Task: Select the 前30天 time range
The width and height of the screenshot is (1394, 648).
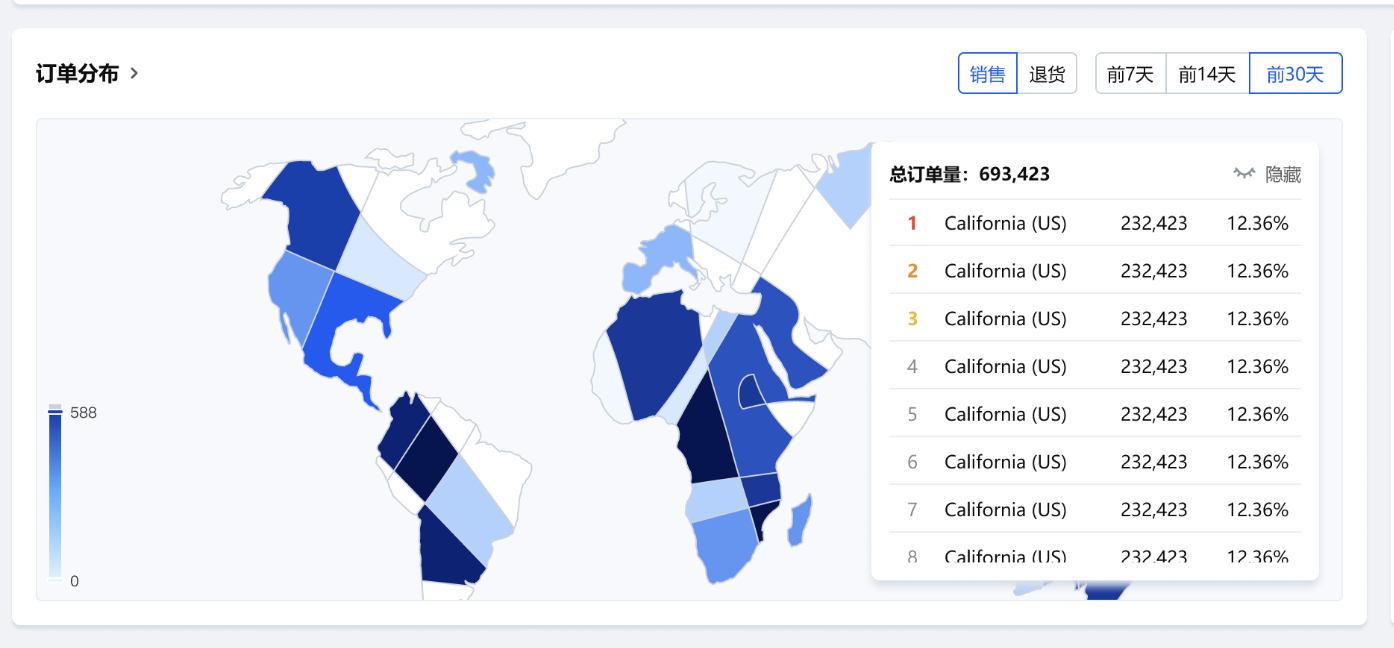Action: [x=1295, y=73]
